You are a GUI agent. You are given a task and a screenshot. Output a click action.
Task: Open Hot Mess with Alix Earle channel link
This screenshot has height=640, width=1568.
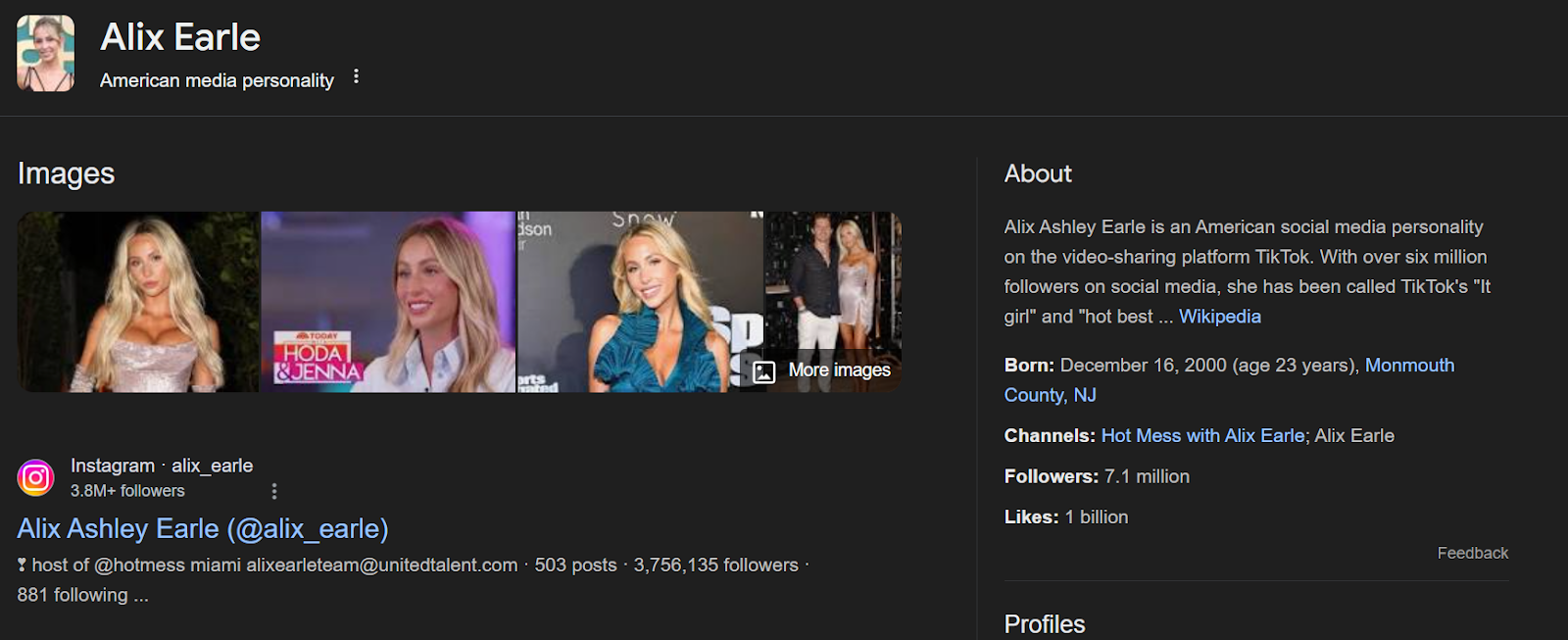(1202, 435)
